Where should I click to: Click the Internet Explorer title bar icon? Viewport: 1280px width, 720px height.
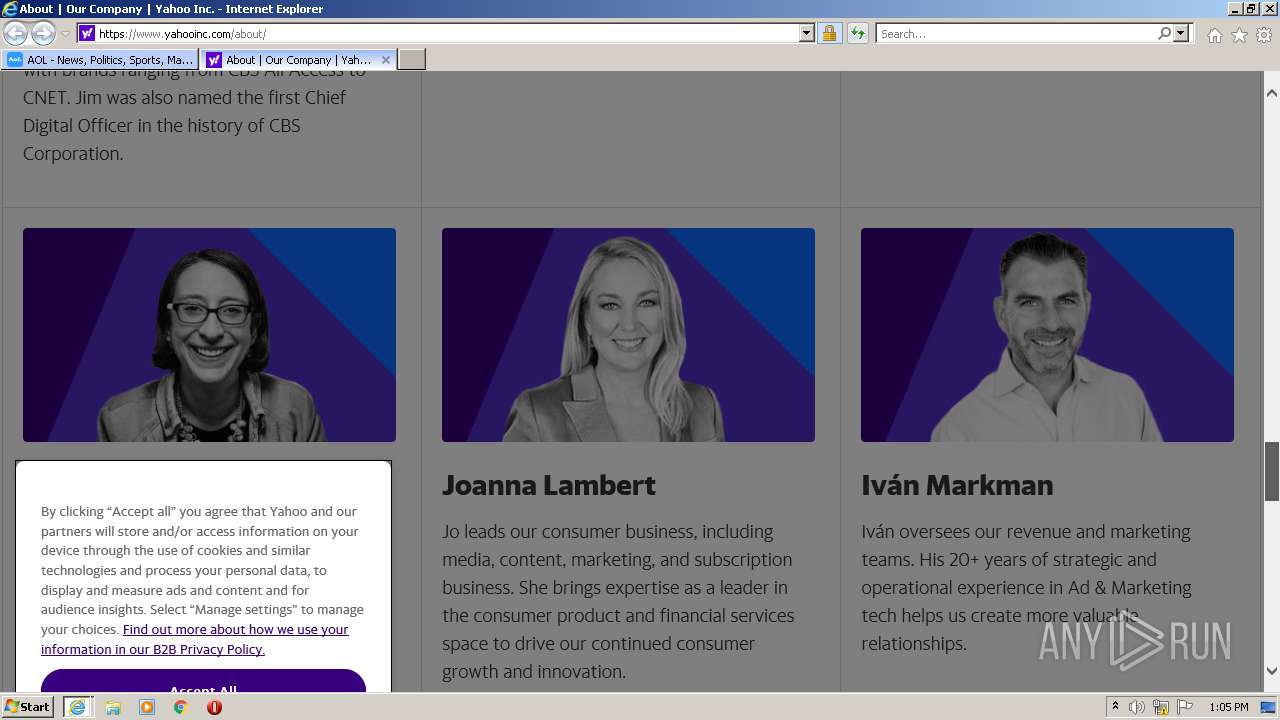point(10,9)
